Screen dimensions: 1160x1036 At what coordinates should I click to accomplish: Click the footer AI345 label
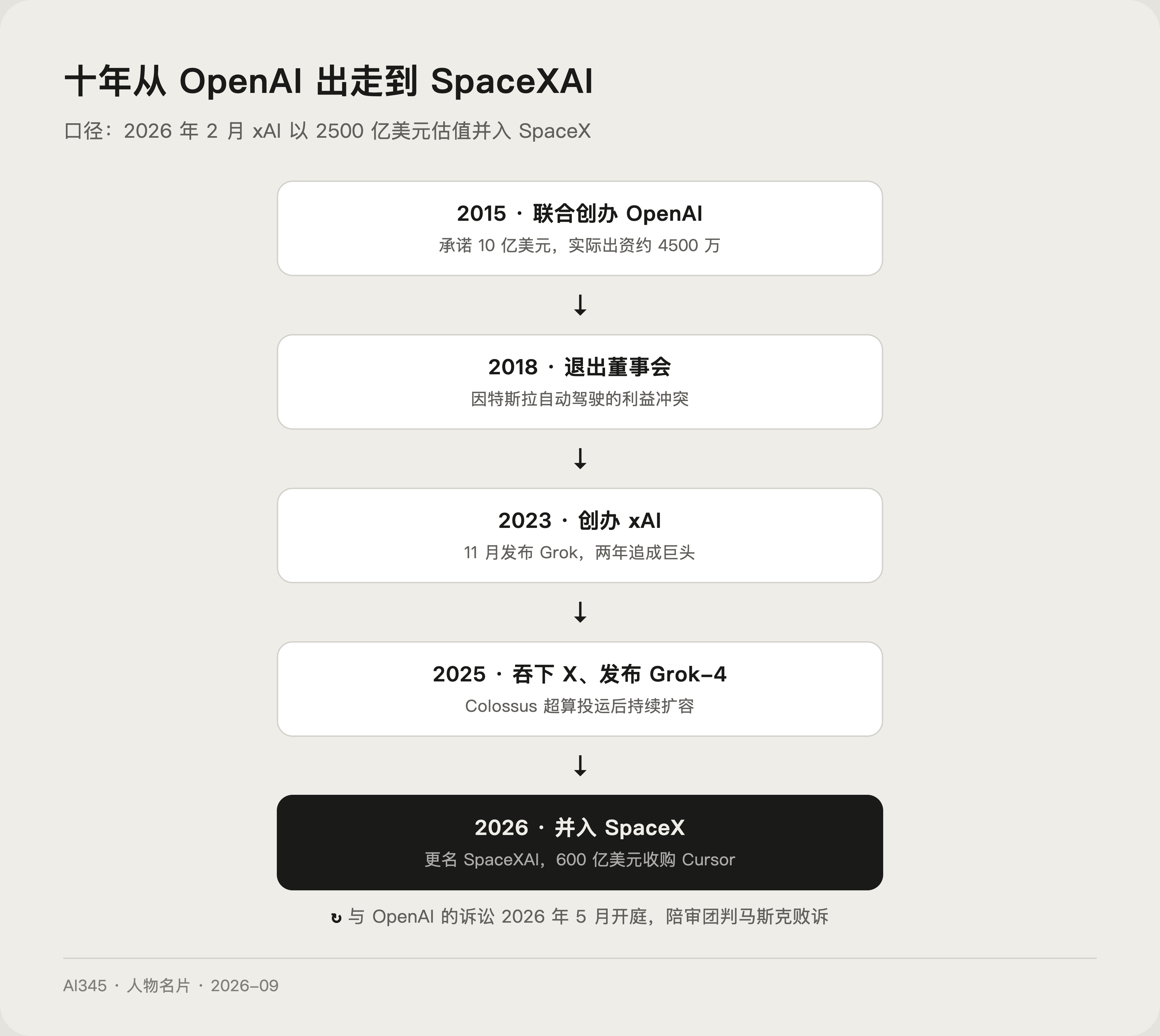[x=85, y=986]
